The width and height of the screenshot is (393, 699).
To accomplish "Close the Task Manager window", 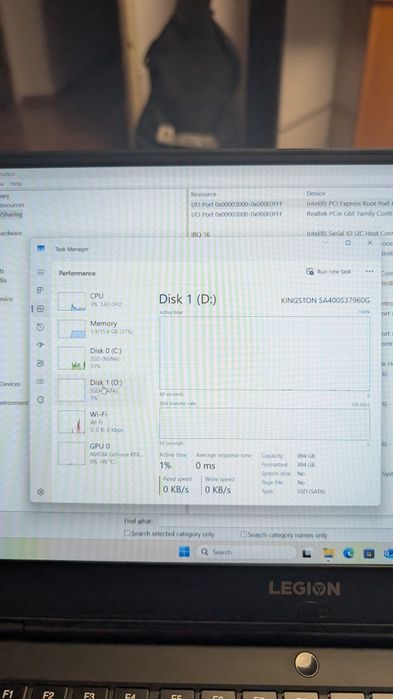I will pyautogui.click(x=370, y=243).
